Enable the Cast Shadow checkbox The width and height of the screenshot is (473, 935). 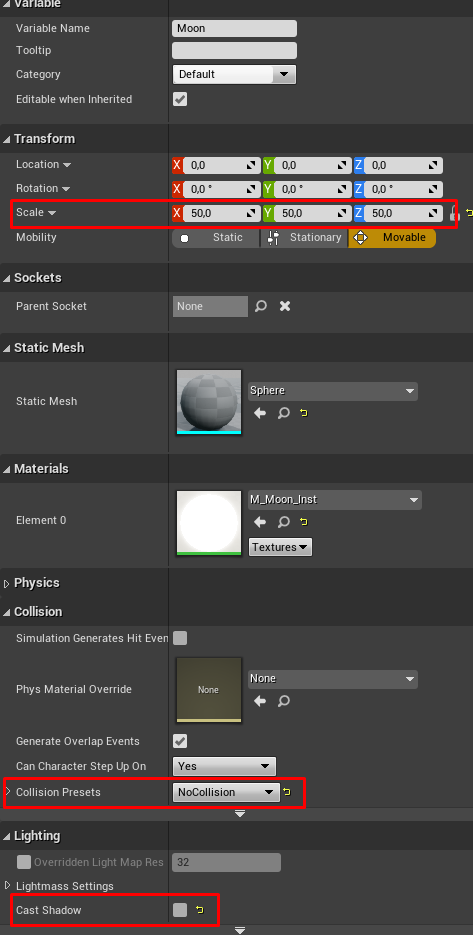[x=180, y=910]
